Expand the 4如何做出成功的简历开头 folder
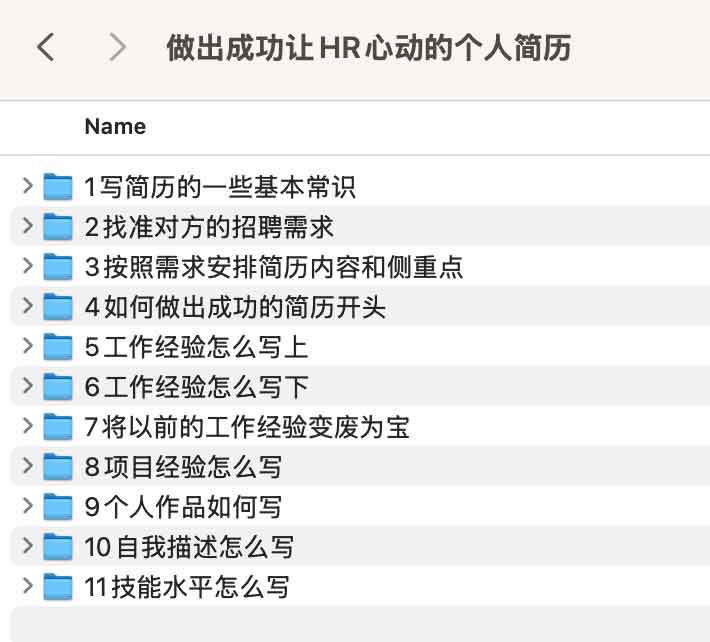The image size is (710, 642). click(27, 306)
